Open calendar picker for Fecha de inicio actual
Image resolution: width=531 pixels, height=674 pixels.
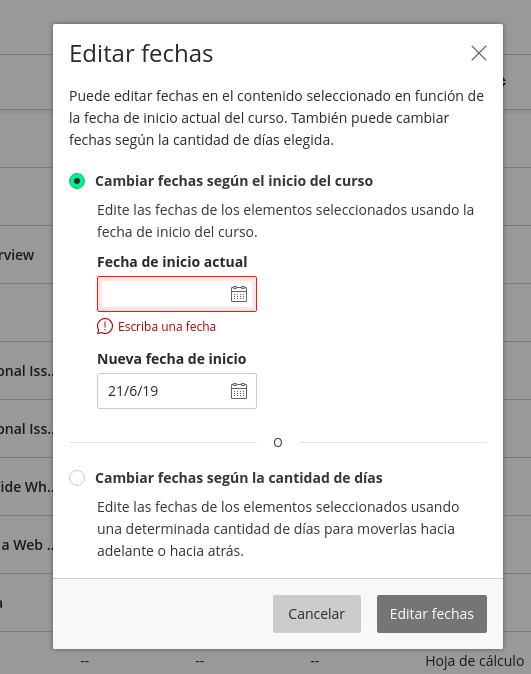tap(239, 294)
